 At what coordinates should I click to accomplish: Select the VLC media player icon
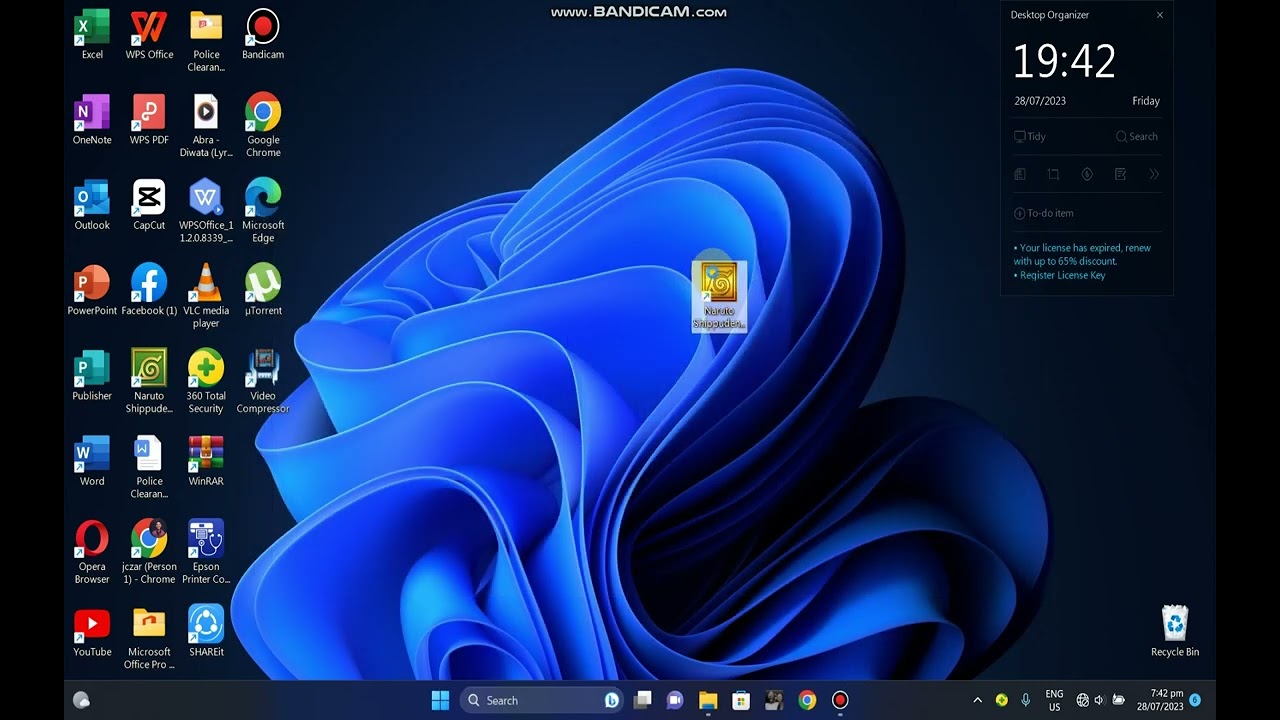tap(206, 296)
